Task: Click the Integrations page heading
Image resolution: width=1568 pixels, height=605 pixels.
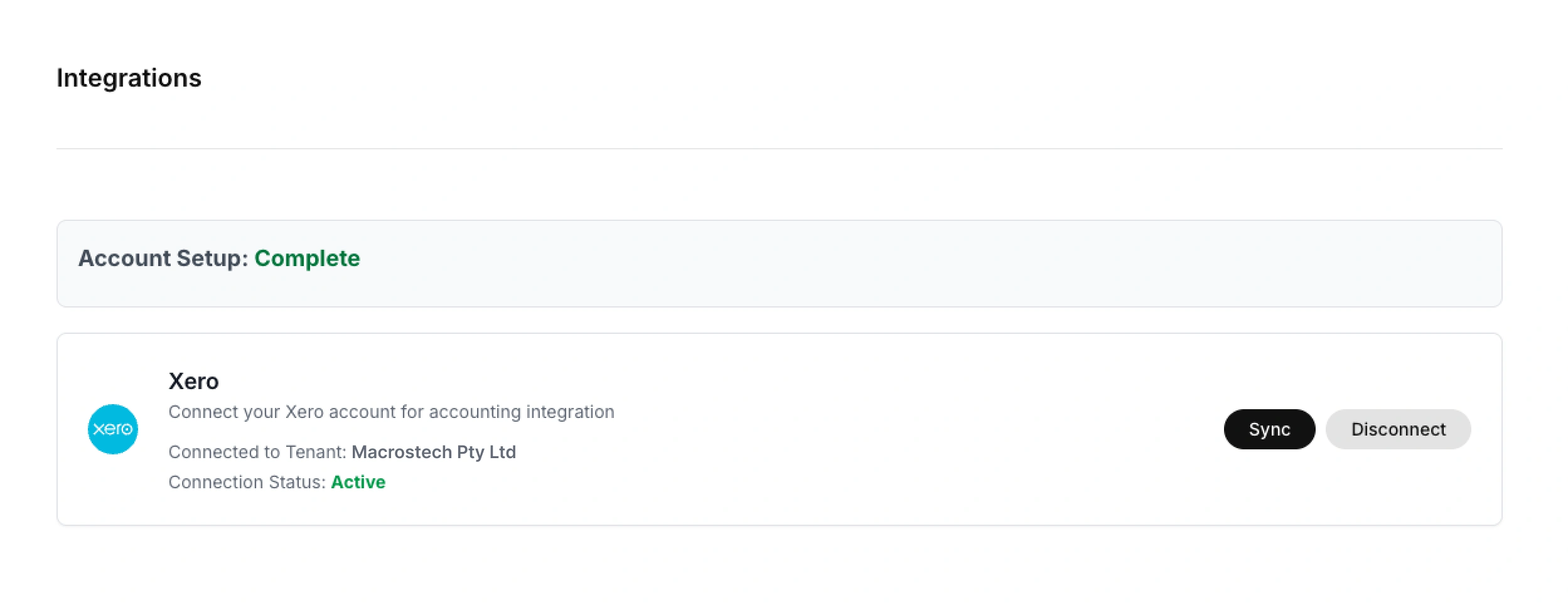Action: click(x=129, y=78)
